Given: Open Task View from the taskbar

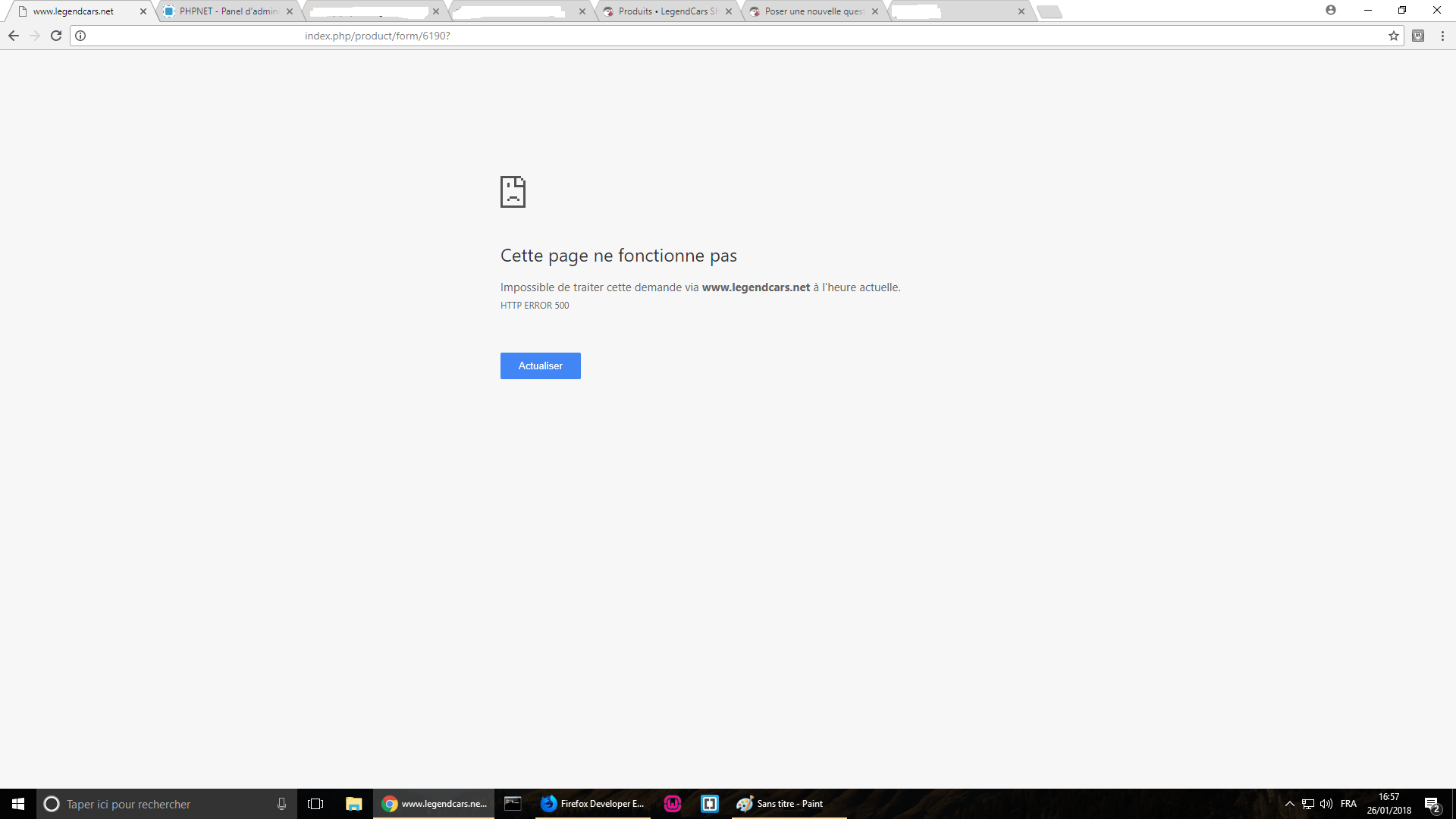Looking at the screenshot, I should click(315, 804).
